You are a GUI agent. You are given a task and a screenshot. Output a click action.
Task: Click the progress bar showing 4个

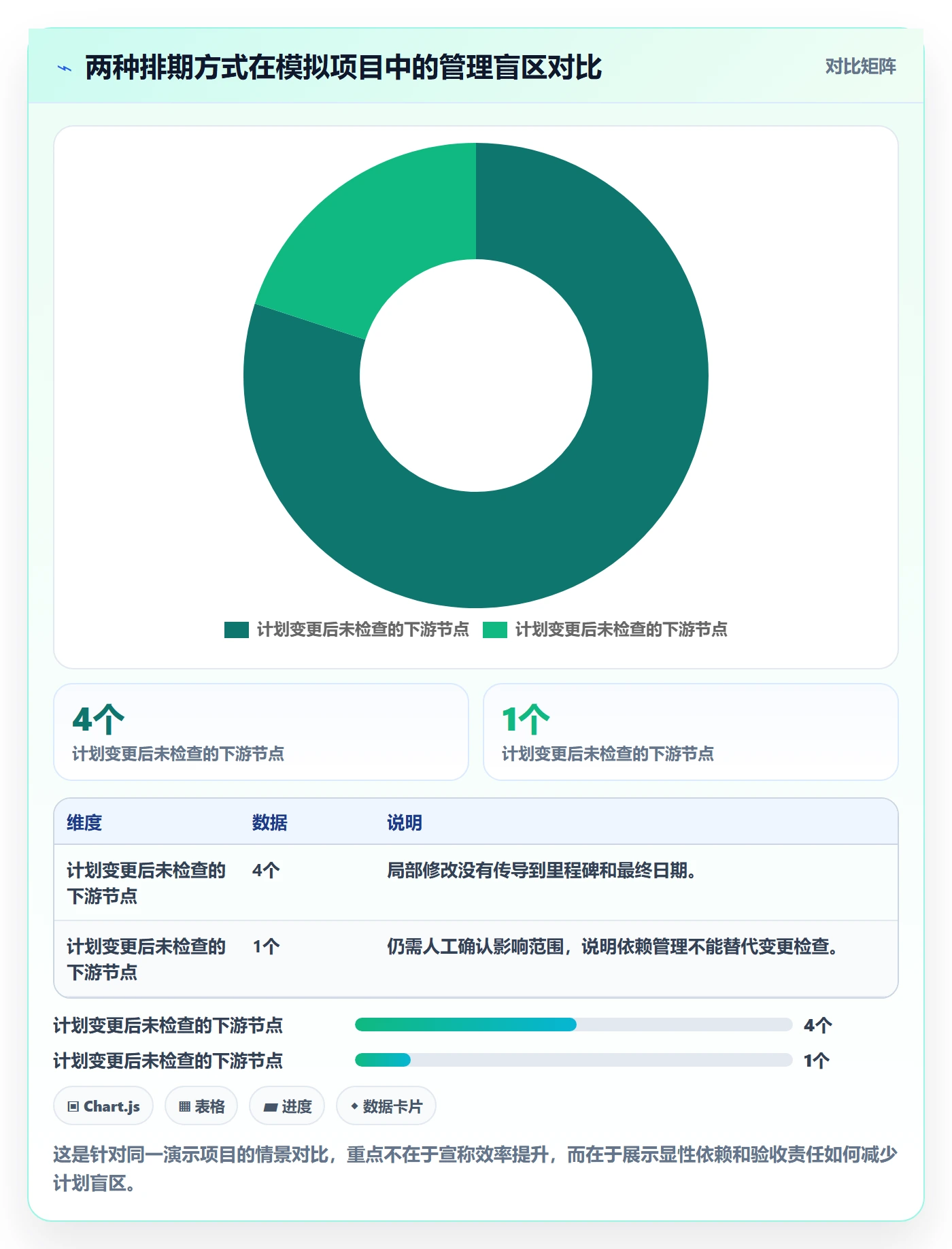point(573,1025)
